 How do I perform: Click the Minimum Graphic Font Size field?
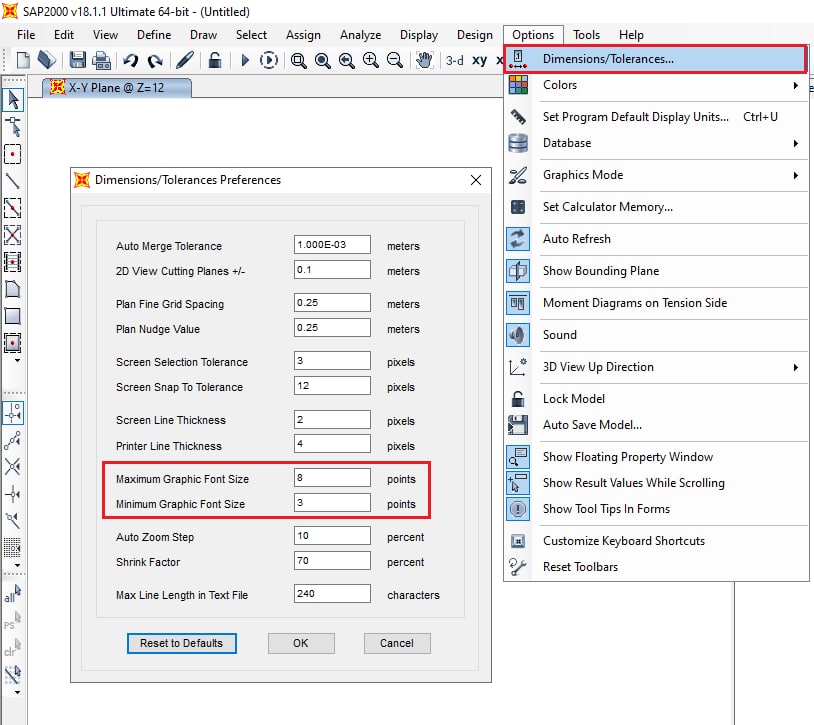pyautogui.click(x=332, y=502)
